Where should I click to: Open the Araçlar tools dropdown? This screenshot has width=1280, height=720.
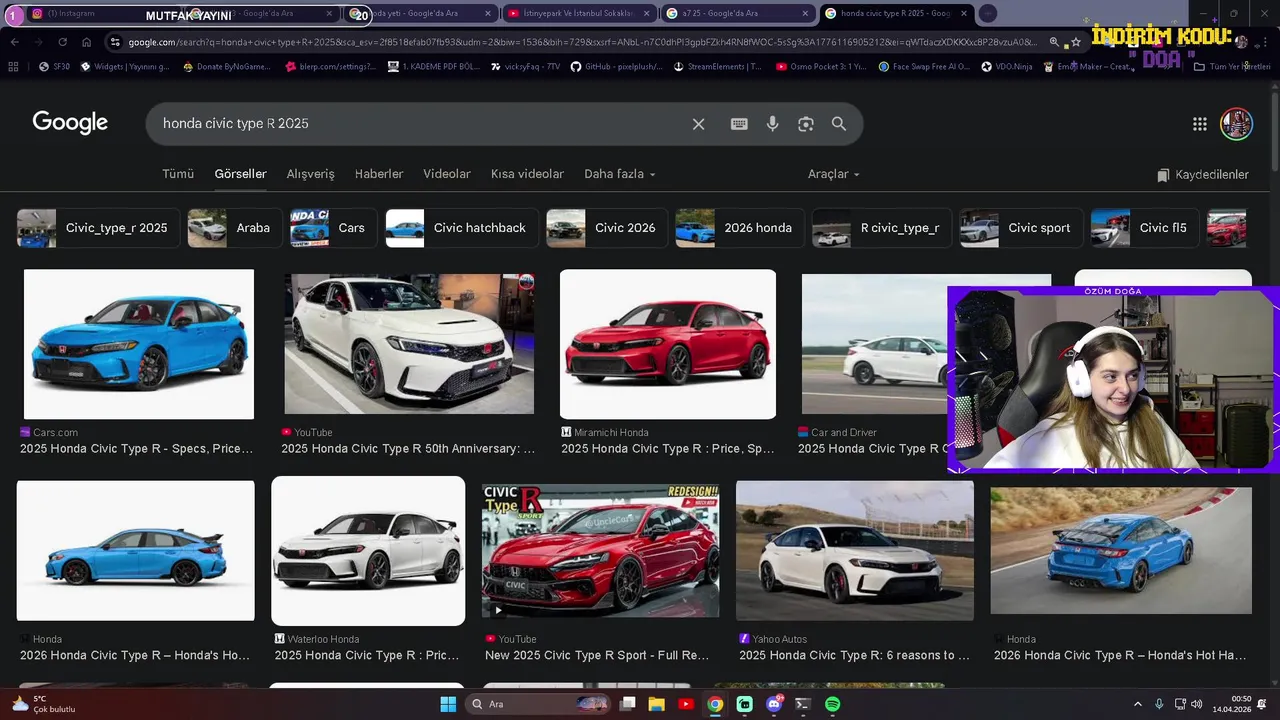point(834,174)
